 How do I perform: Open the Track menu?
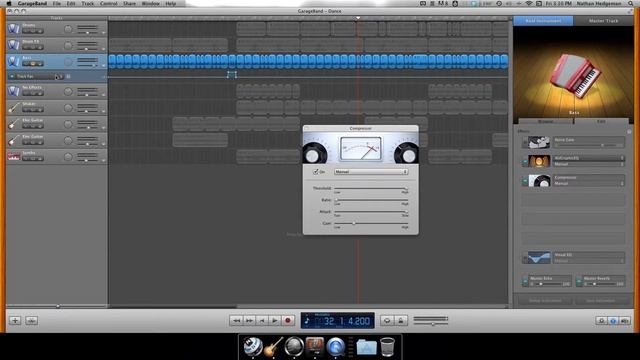[x=87, y=3]
